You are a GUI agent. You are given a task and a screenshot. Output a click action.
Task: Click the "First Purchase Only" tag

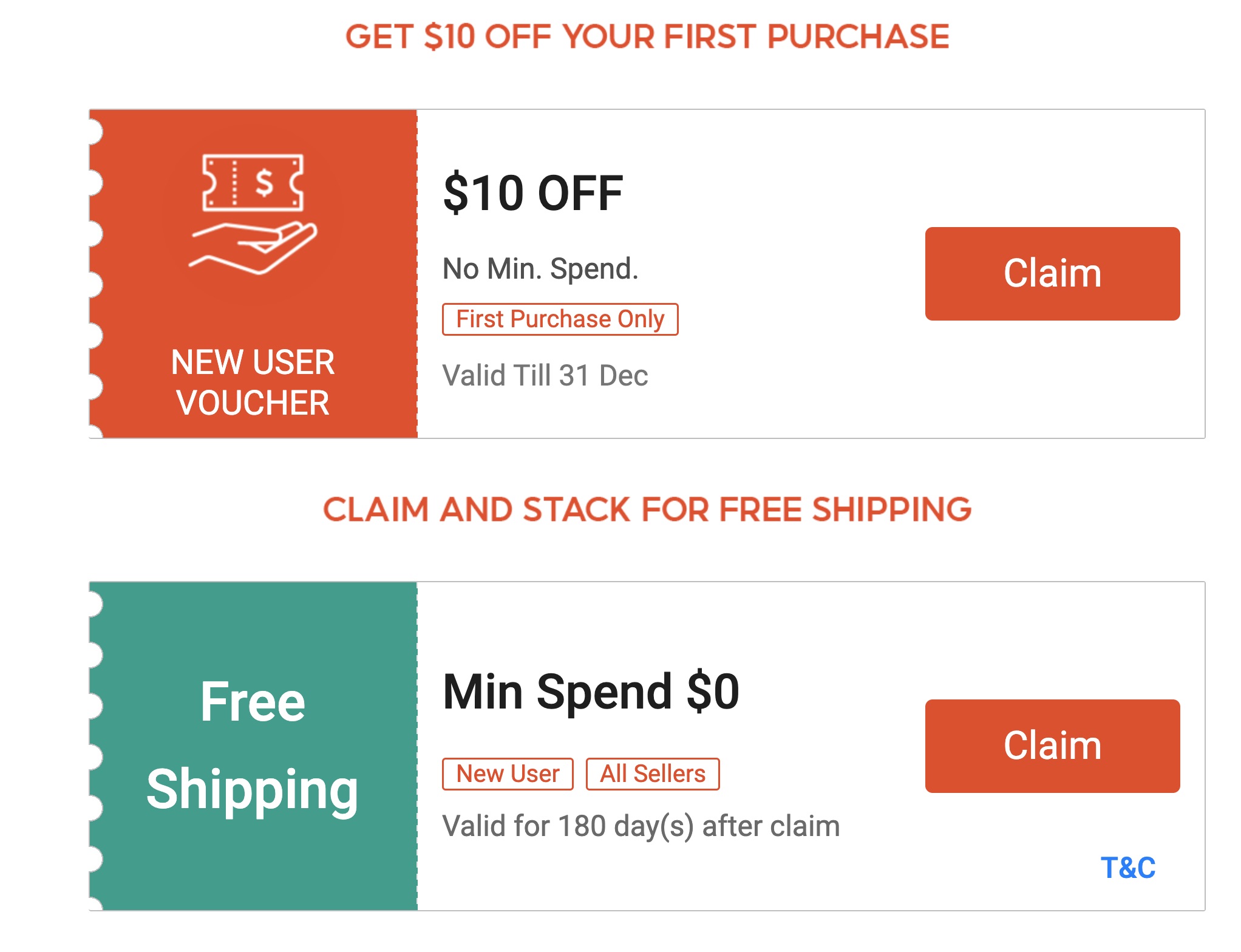tap(560, 319)
